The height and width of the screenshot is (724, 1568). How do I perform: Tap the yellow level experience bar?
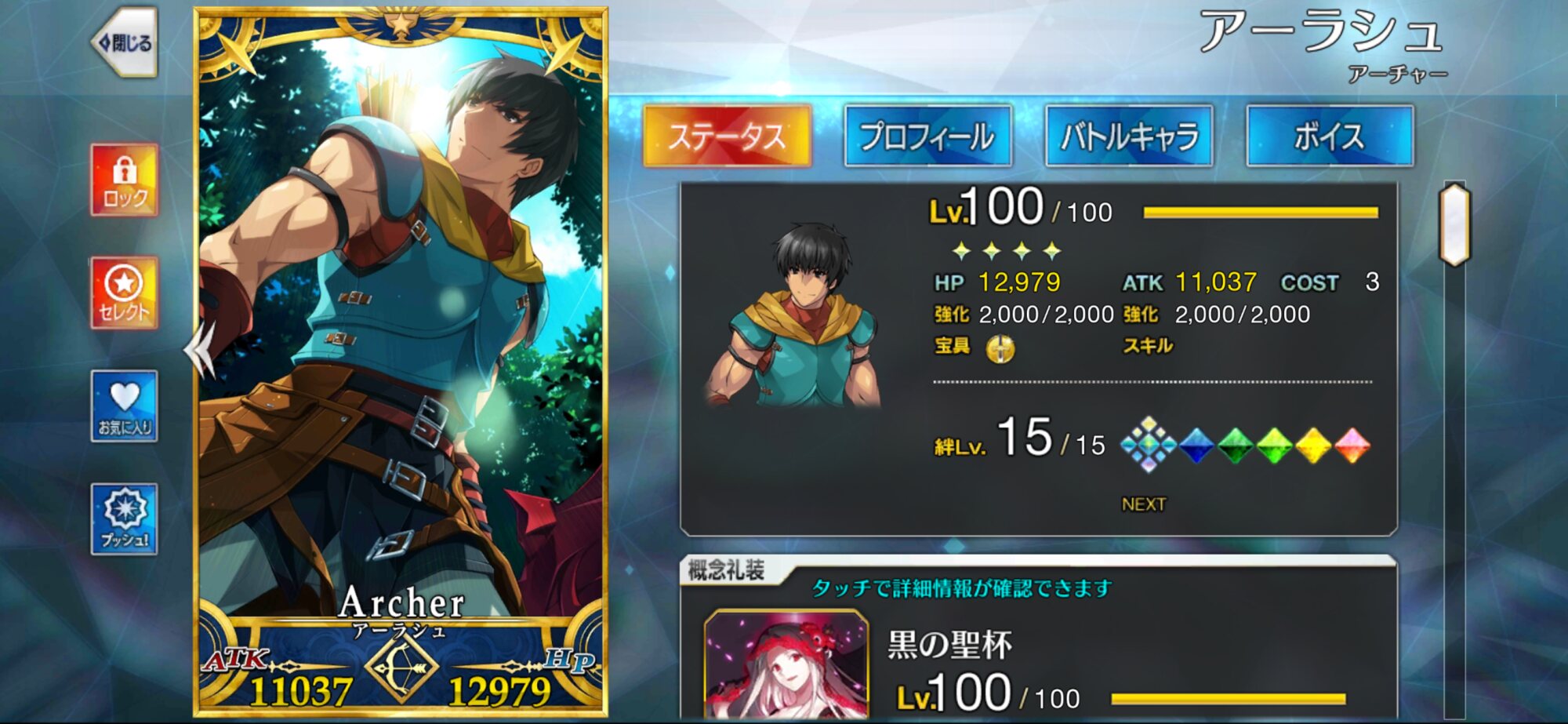coord(1261,213)
